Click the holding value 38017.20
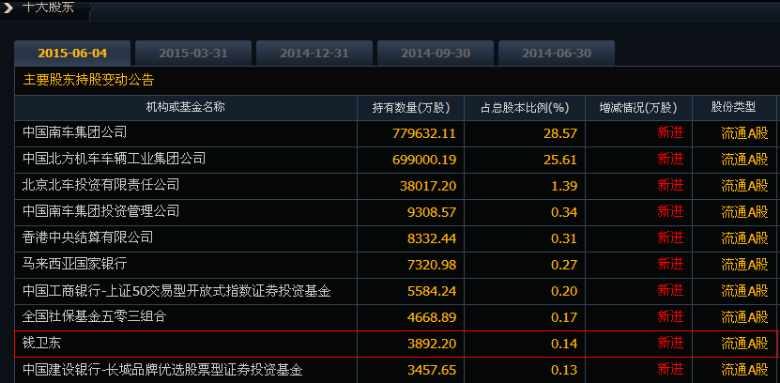 [428, 186]
